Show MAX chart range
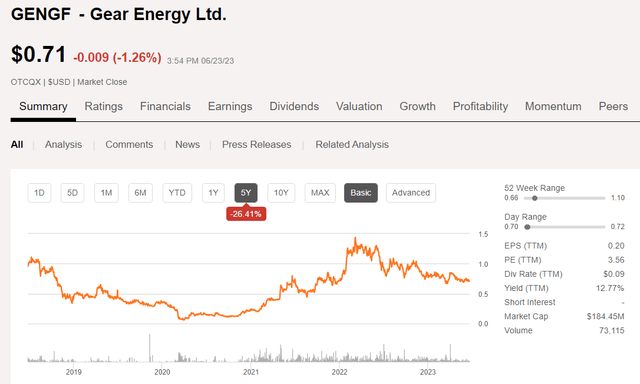The image size is (640, 384). 320,193
